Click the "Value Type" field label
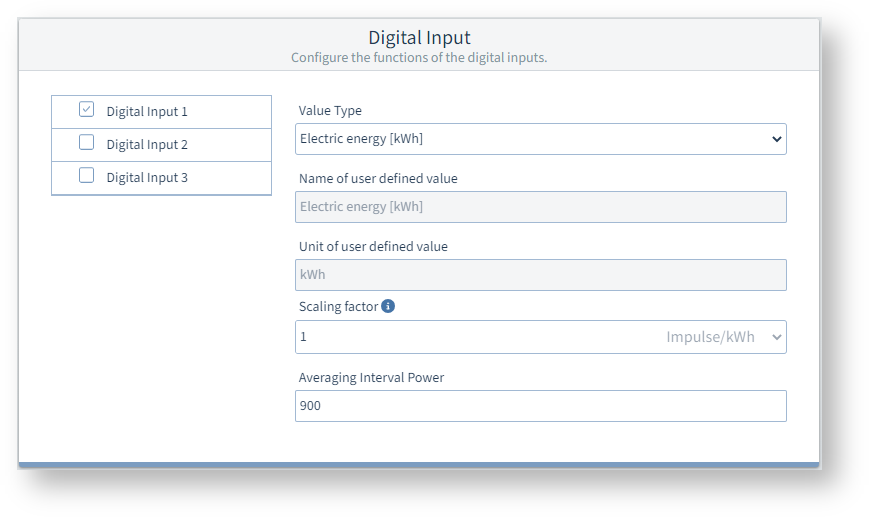Screen dimensions: 870x518 (330, 111)
